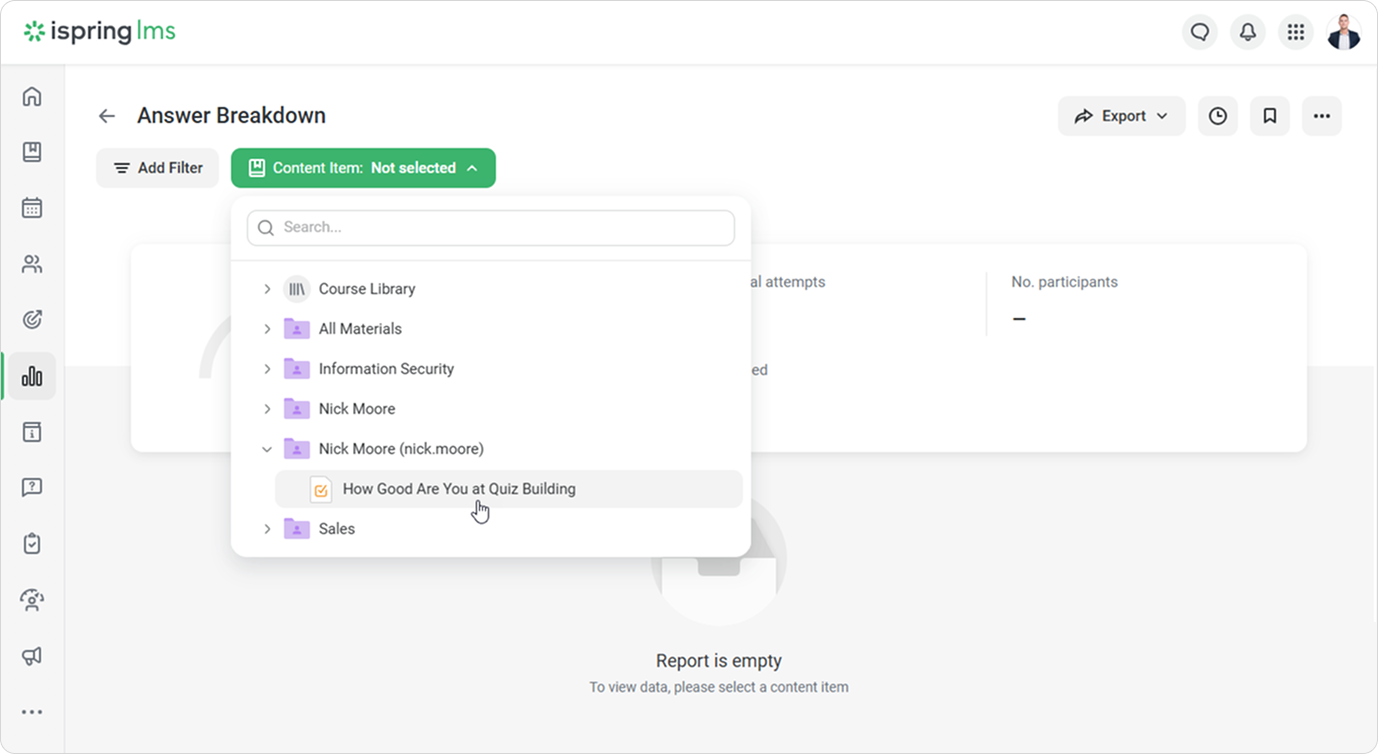Expand the Course Library tree node
Image resolution: width=1378 pixels, height=754 pixels.
pos(267,289)
